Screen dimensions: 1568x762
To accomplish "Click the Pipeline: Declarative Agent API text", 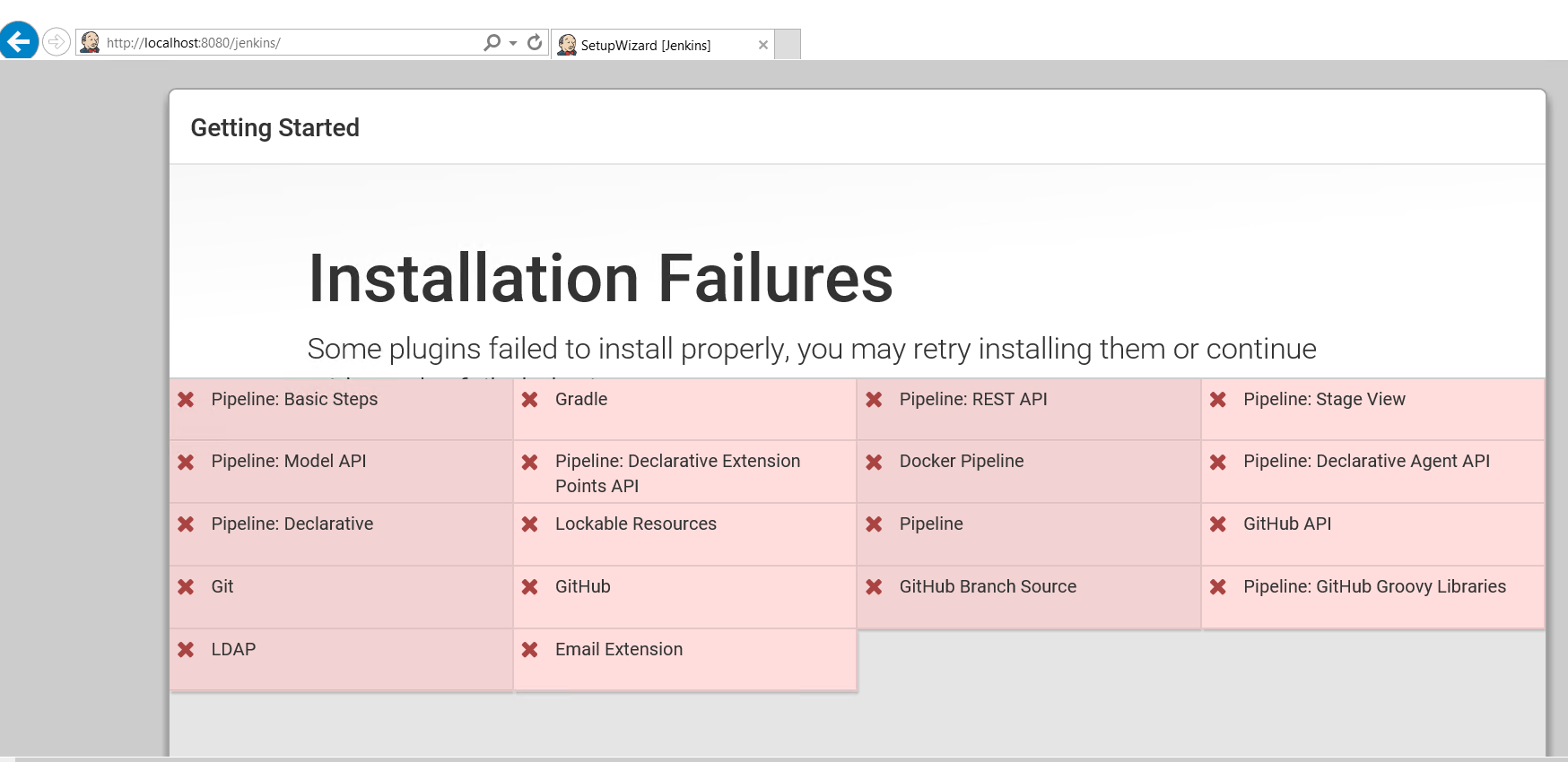I will pyautogui.click(x=1366, y=461).
